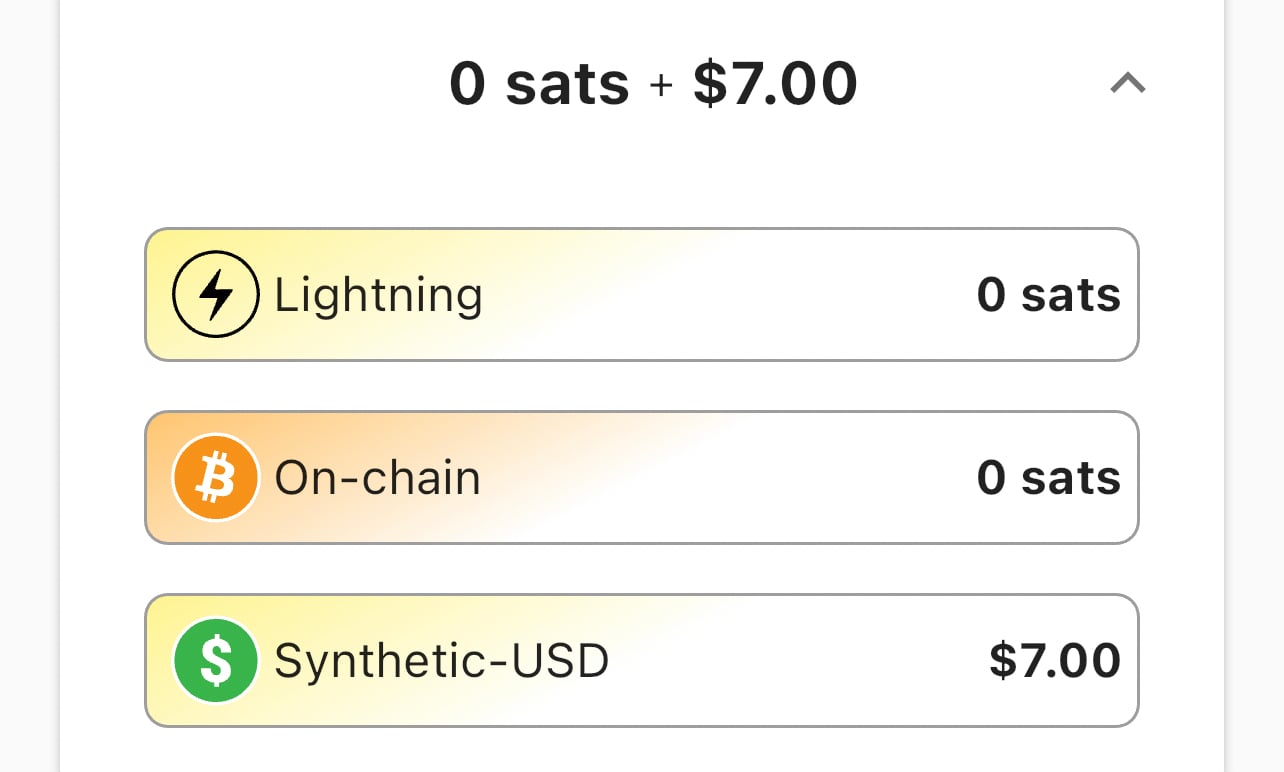Click the Lightning bolt icon
1284x772 pixels.
(x=216, y=294)
